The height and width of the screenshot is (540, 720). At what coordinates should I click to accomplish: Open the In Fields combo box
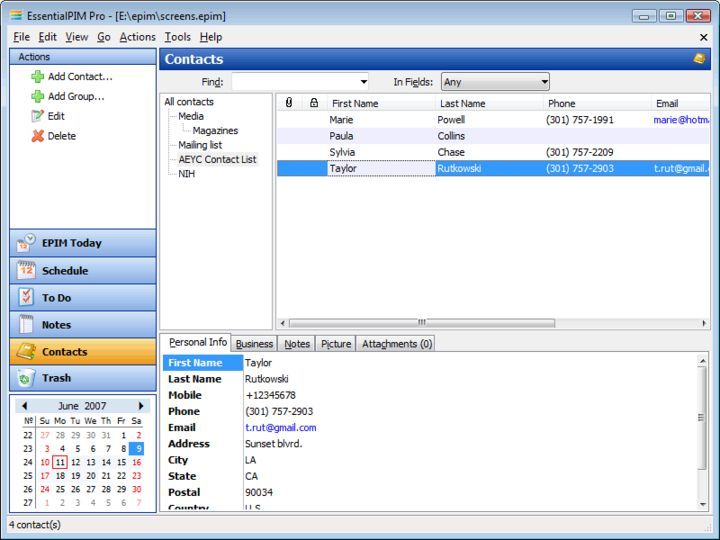[x=495, y=82]
